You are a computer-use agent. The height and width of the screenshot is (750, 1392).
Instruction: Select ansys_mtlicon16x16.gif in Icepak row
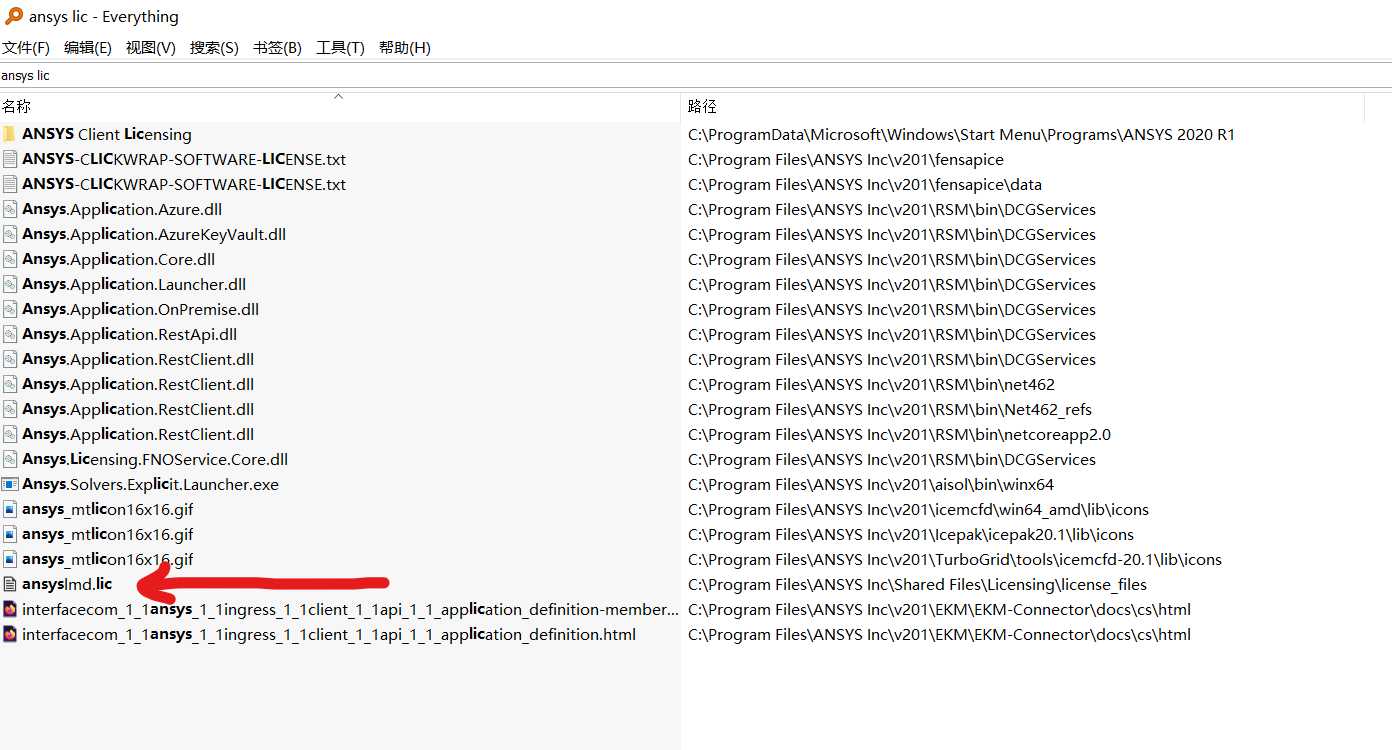point(108,534)
